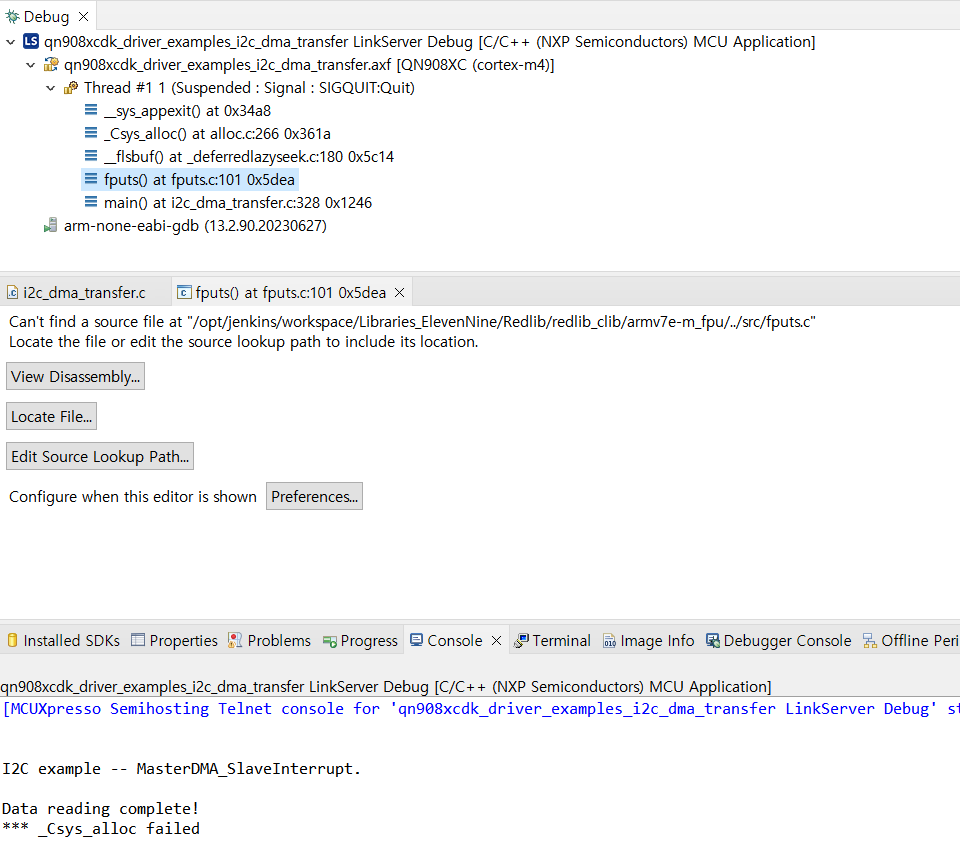Click the arm-none-eabi-gdb debugger process icon
960x856 pixels.
[50, 225]
